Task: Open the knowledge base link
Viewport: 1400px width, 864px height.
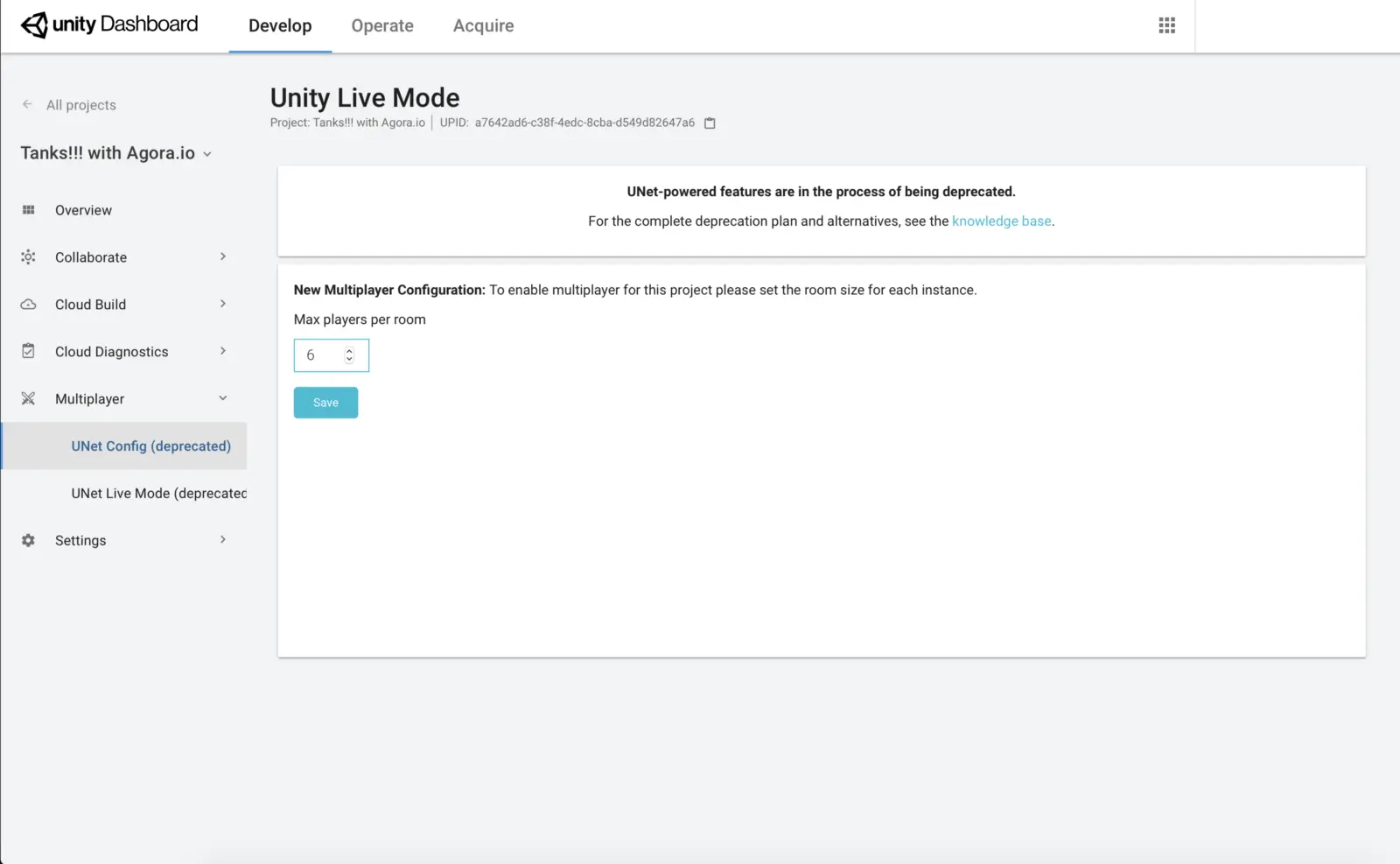Action: [x=1002, y=221]
